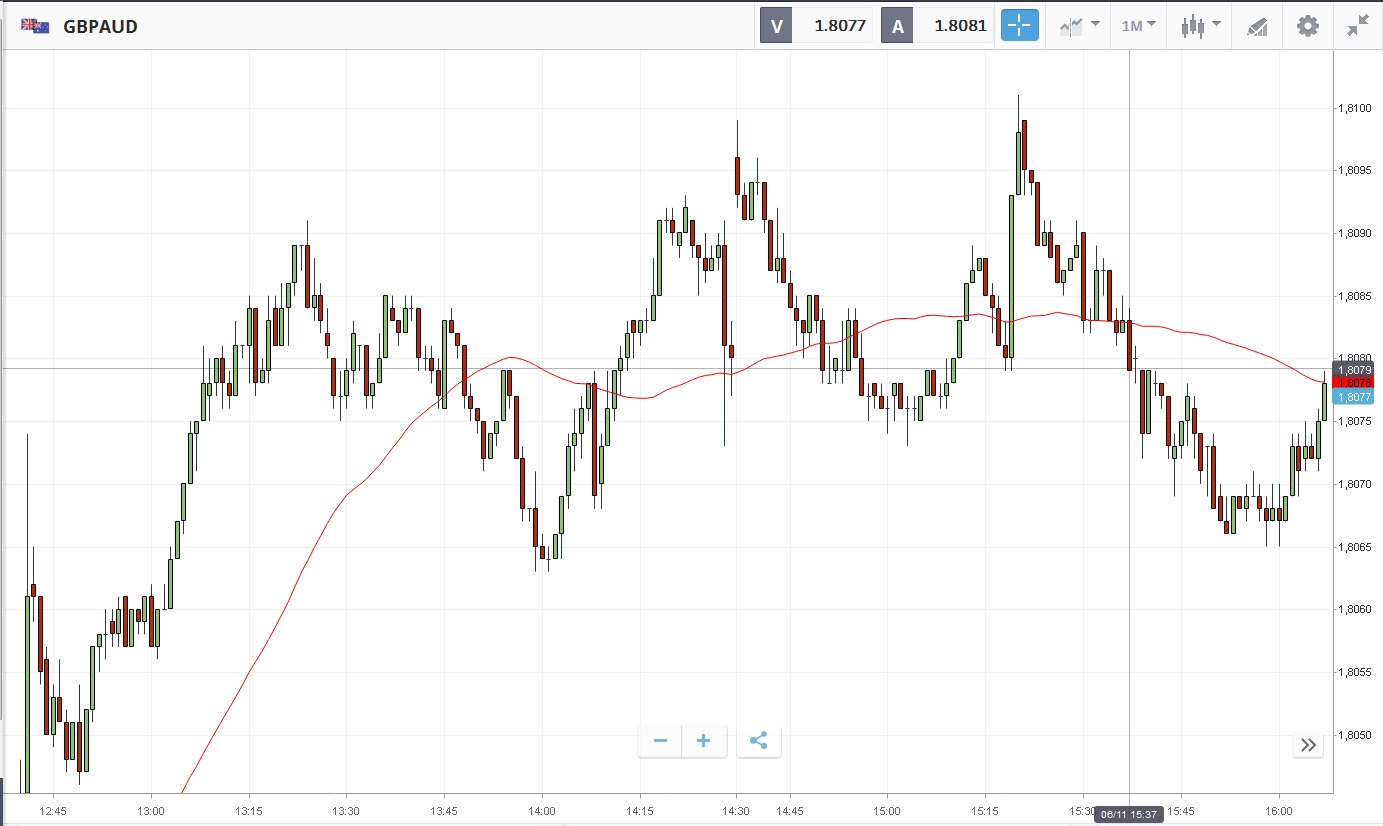Collapse the chart with the shrink arrows icon
This screenshot has width=1383, height=826.
pyautogui.click(x=1357, y=26)
